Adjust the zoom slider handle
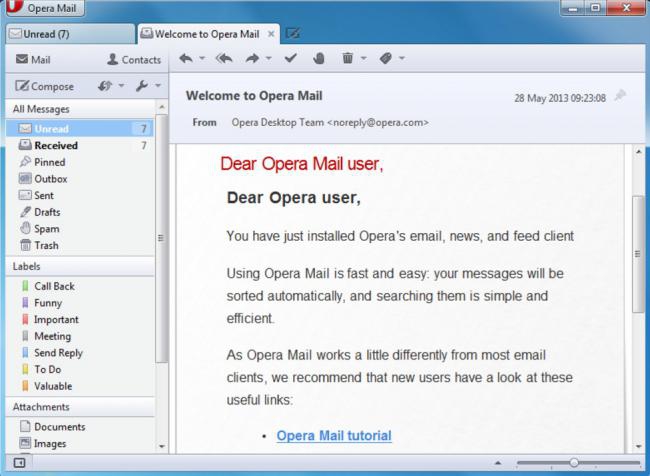 574,462
